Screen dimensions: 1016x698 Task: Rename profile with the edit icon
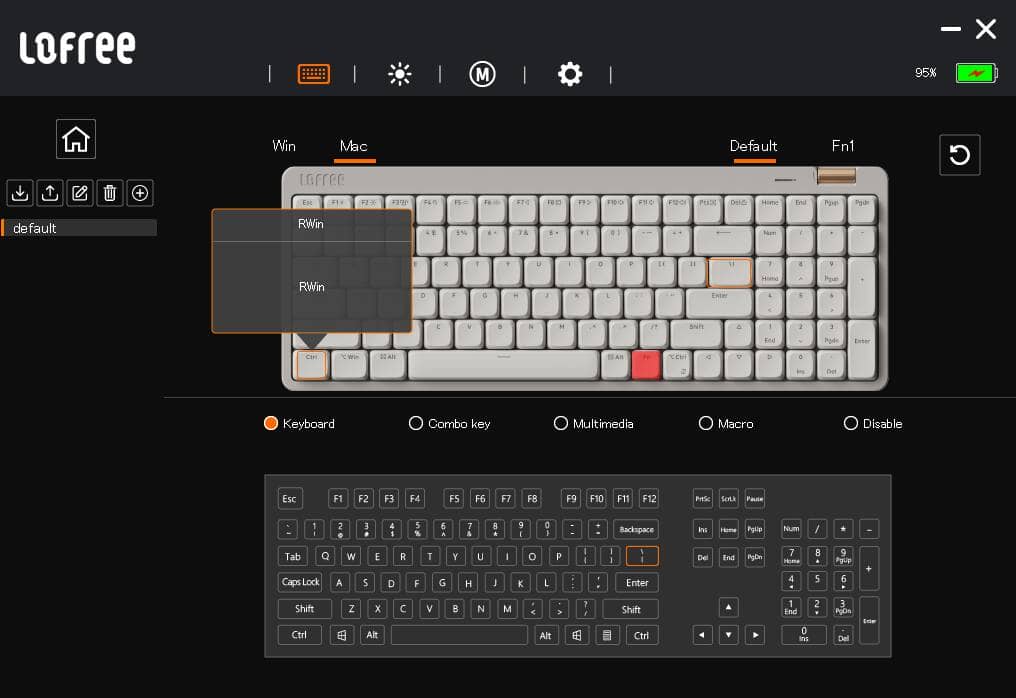[x=80, y=193]
